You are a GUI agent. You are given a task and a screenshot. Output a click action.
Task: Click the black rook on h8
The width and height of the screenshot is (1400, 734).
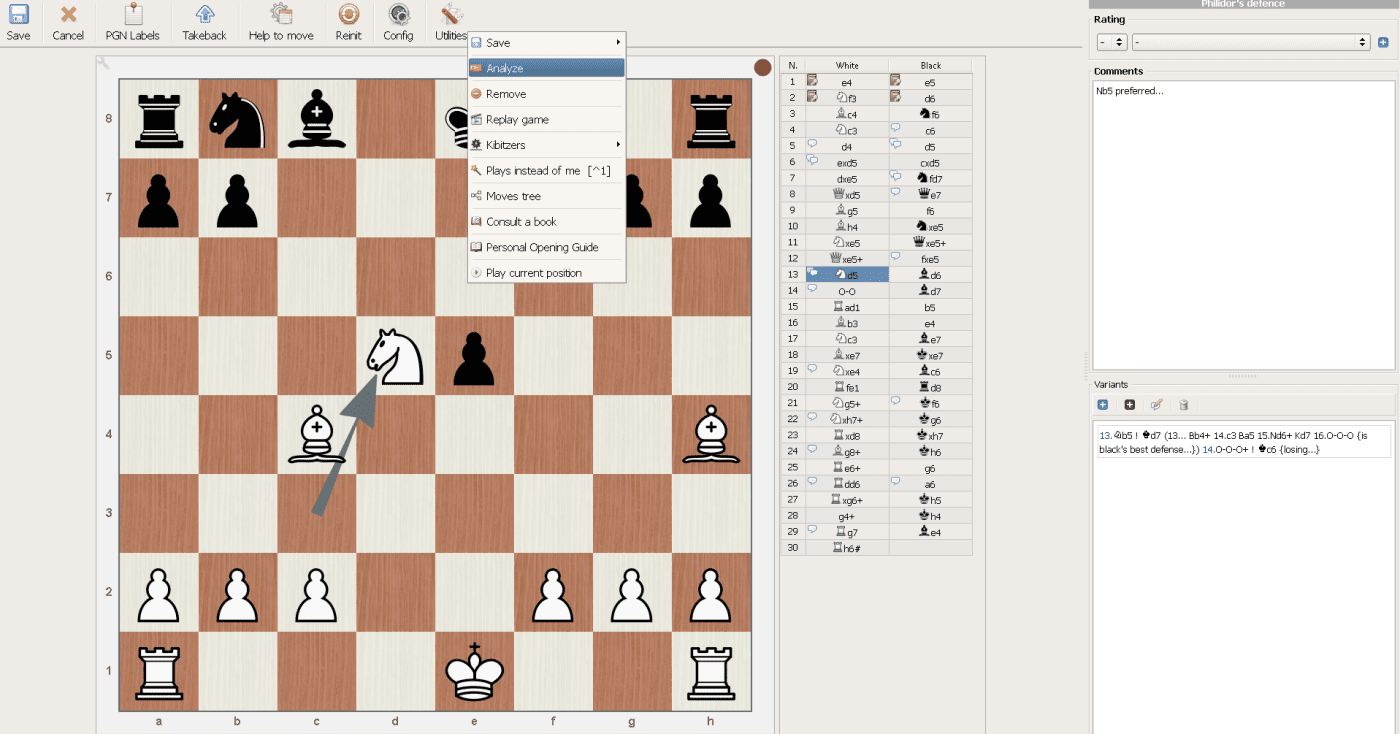[711, 119]
